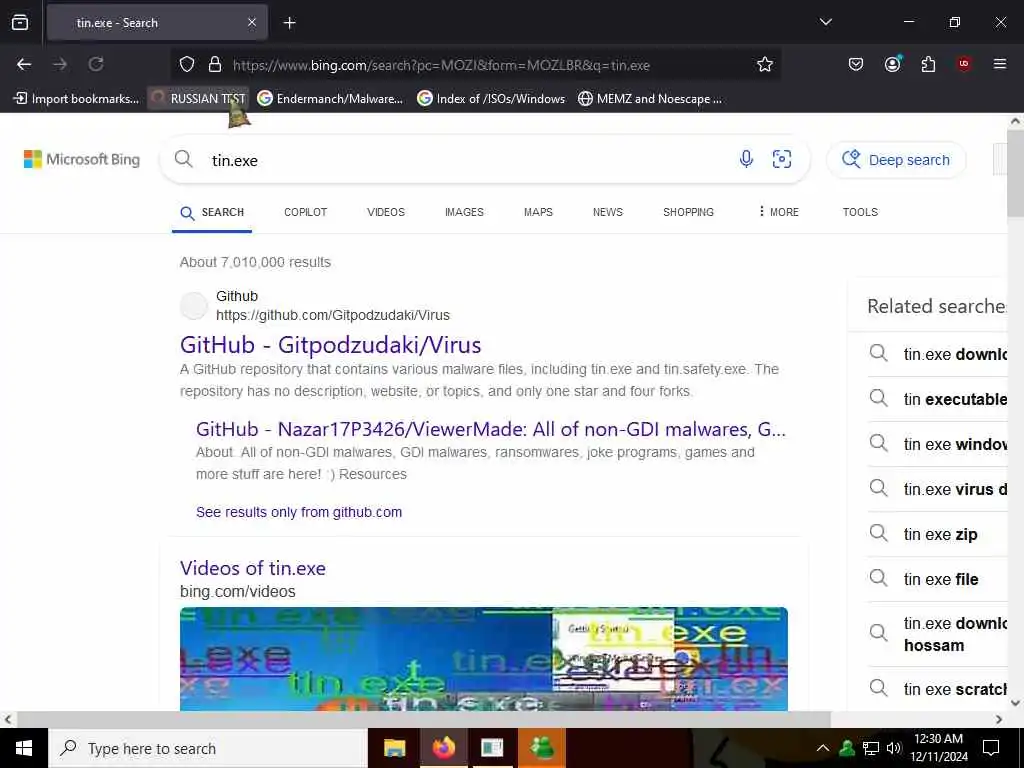
Task: Open GitHub - Gitpodzudaki/Virus result
Action: point(330,345)
